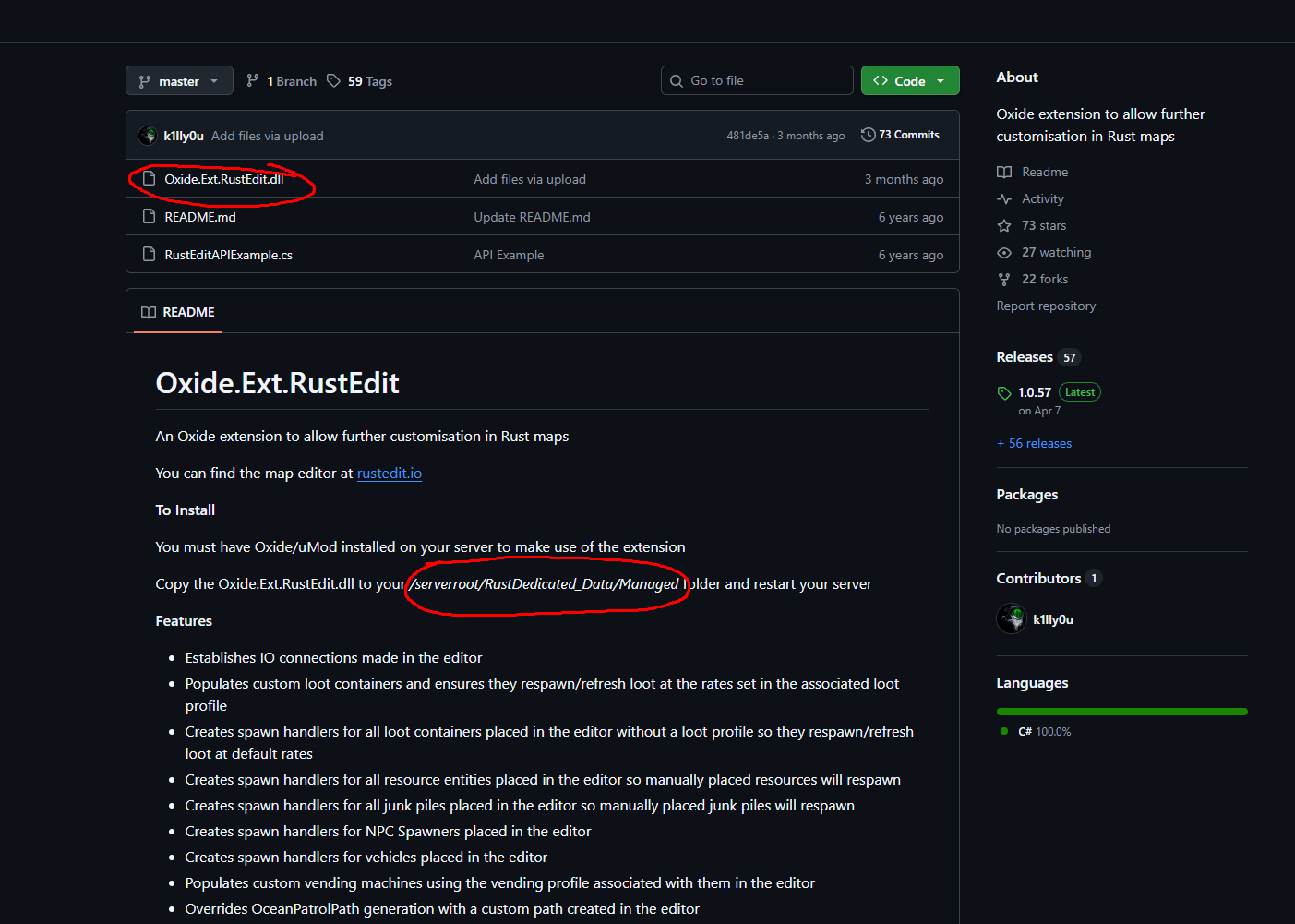Image resolution: width=1295 pixels, height=924 pixels.
Task: Open the API Example commit message
Action: pyautogui.click(x=509, y=255)
